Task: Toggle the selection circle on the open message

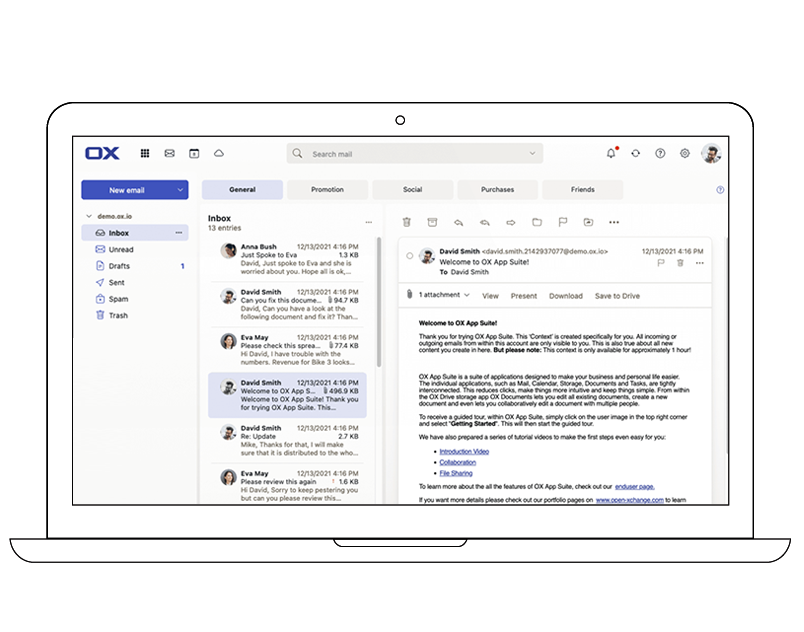Action: pyautogui.click(x=409, y=255)
